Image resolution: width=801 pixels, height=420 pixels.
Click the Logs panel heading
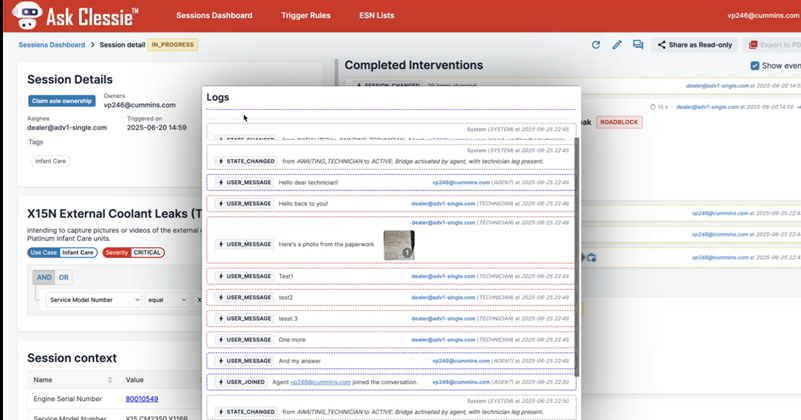pyautogui.click(x=218, y=97)
